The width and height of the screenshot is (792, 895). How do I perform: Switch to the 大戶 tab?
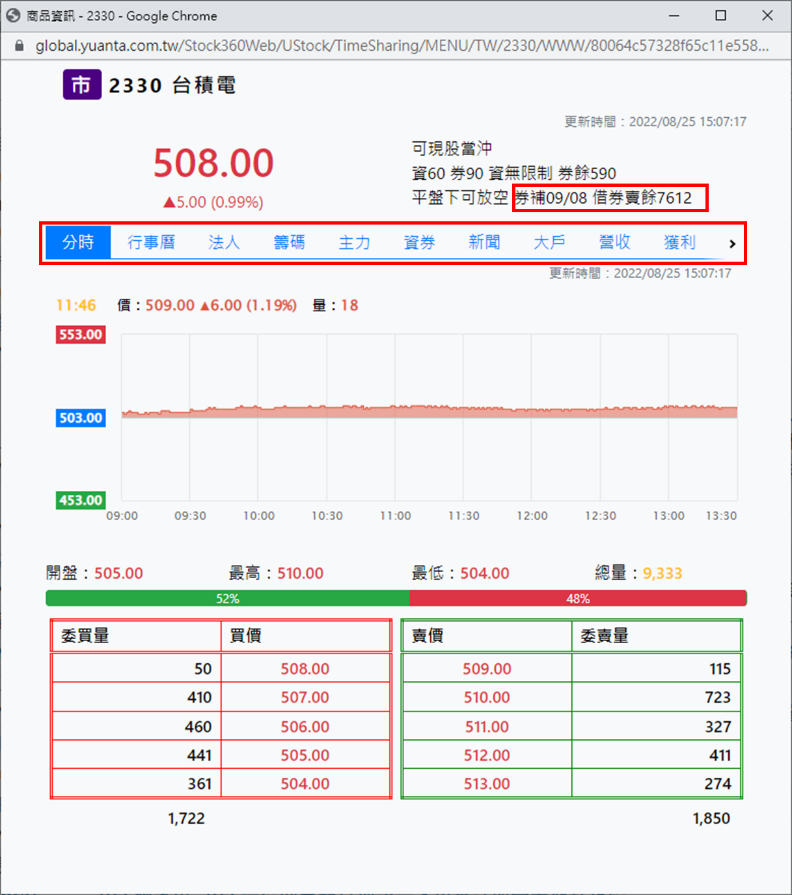[549, 242]
